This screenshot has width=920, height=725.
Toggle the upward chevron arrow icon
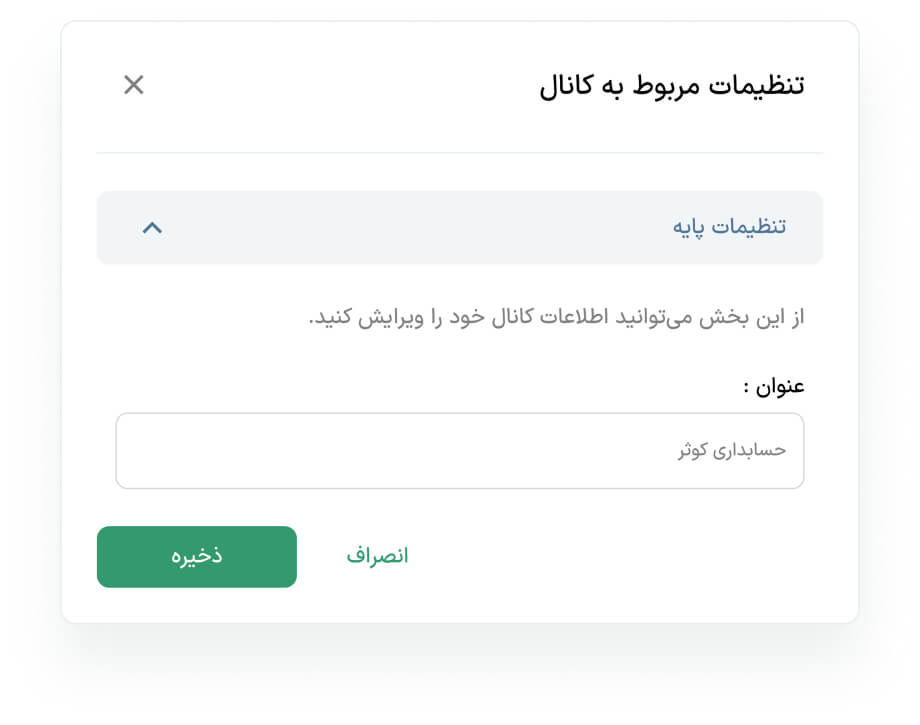152,228
